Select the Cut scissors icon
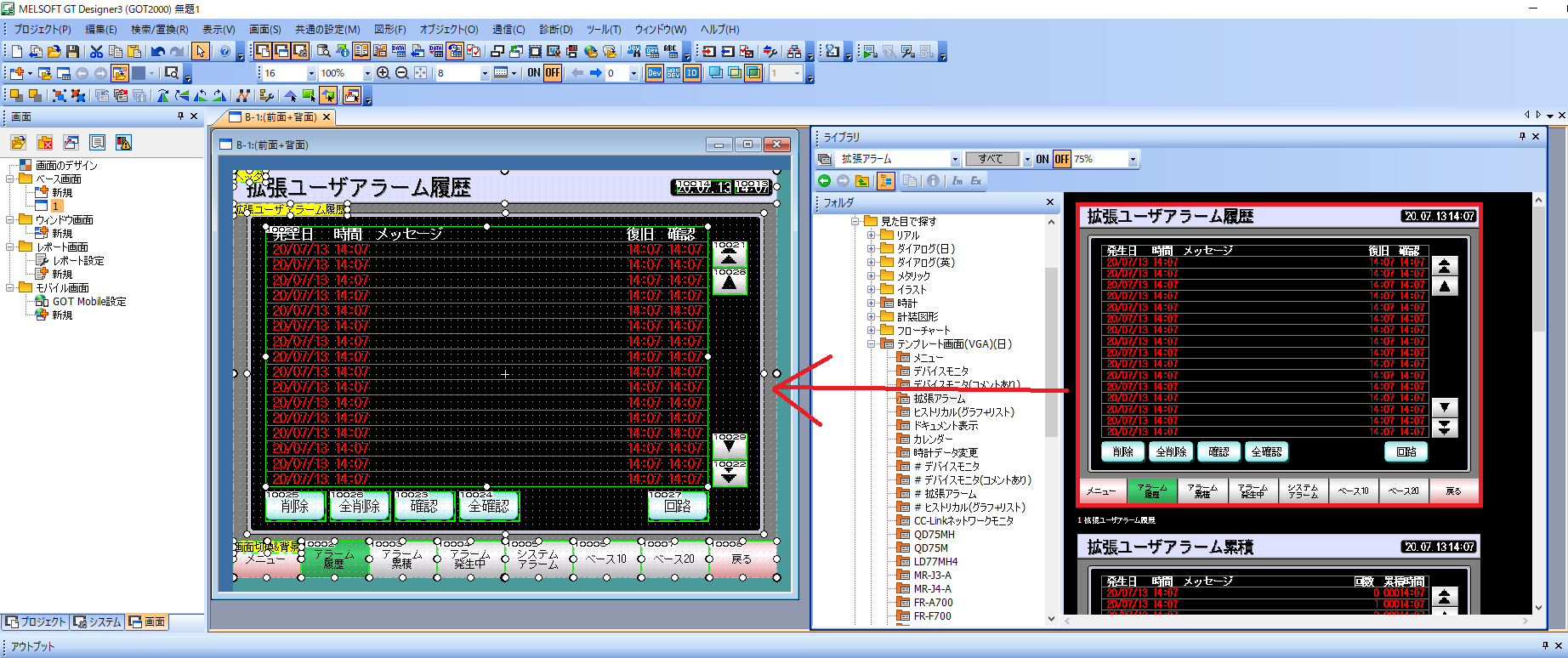The width and height of the screenshot is (1568, 658). coord(96,52)
